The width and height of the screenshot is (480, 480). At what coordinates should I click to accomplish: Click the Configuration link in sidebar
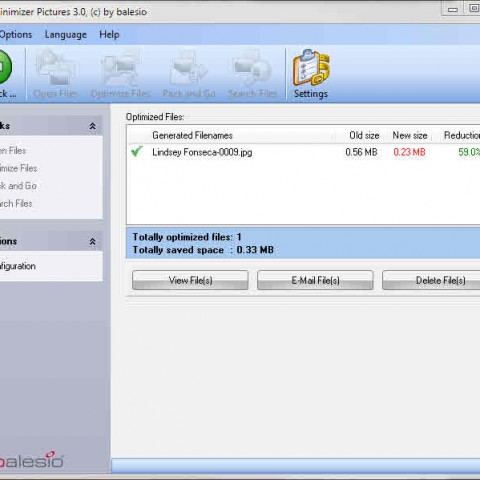point(18,266)
